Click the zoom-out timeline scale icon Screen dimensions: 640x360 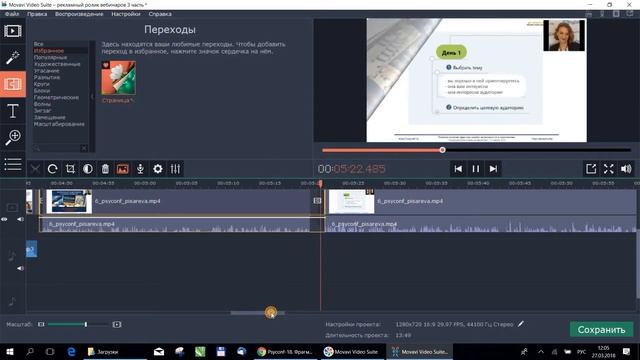tap(41, 324)
